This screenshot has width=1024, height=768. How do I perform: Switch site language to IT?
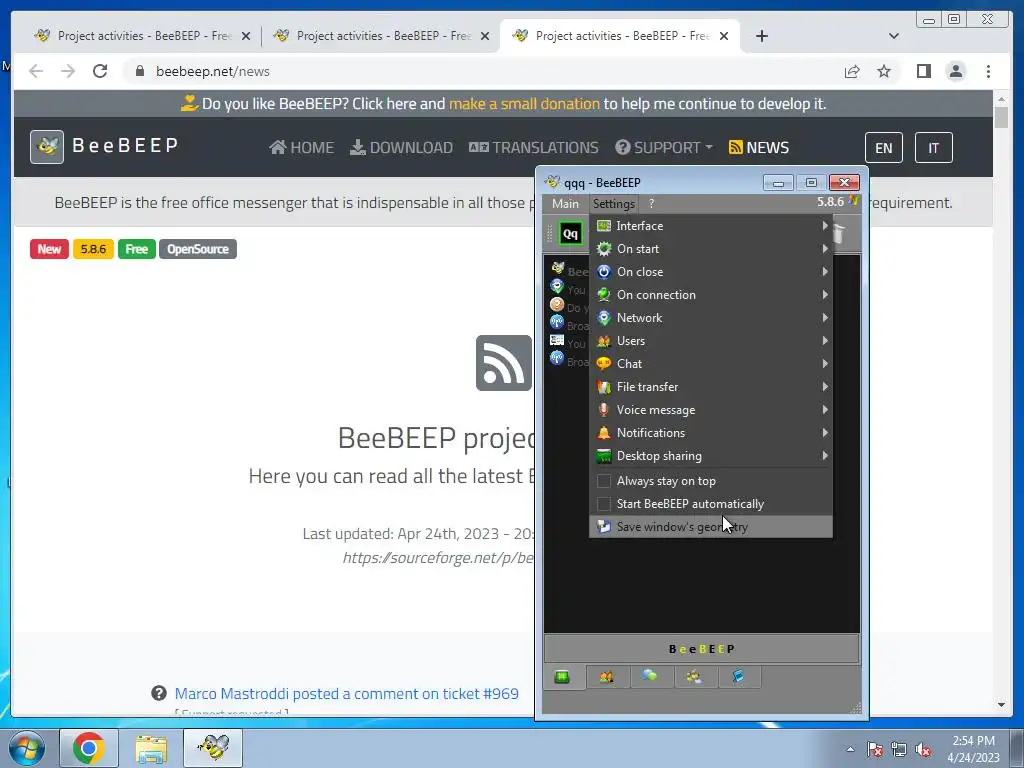tap(933, 148)
